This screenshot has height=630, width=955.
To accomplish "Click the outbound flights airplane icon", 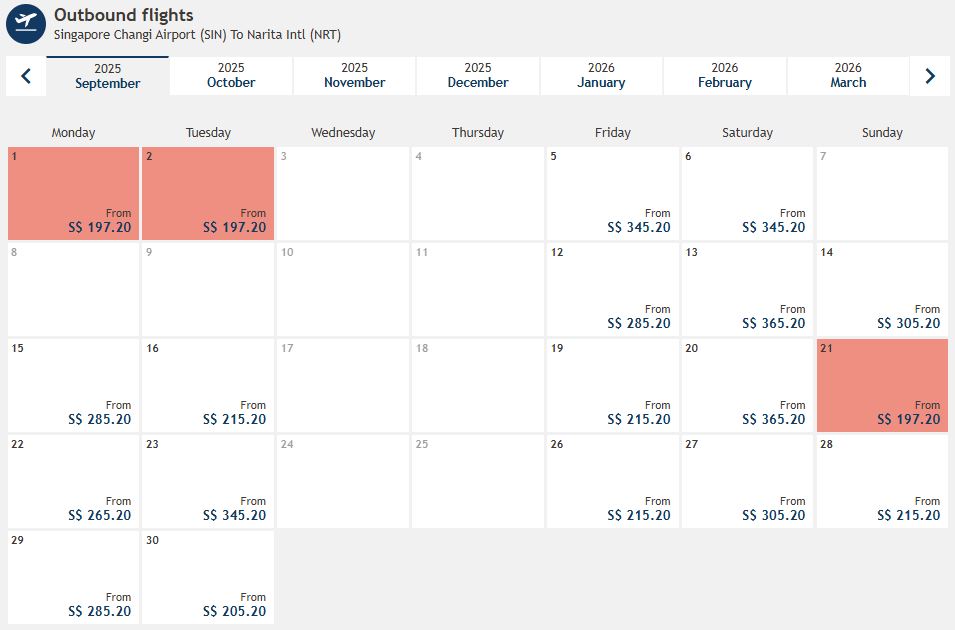I will (x=26, y=24).
